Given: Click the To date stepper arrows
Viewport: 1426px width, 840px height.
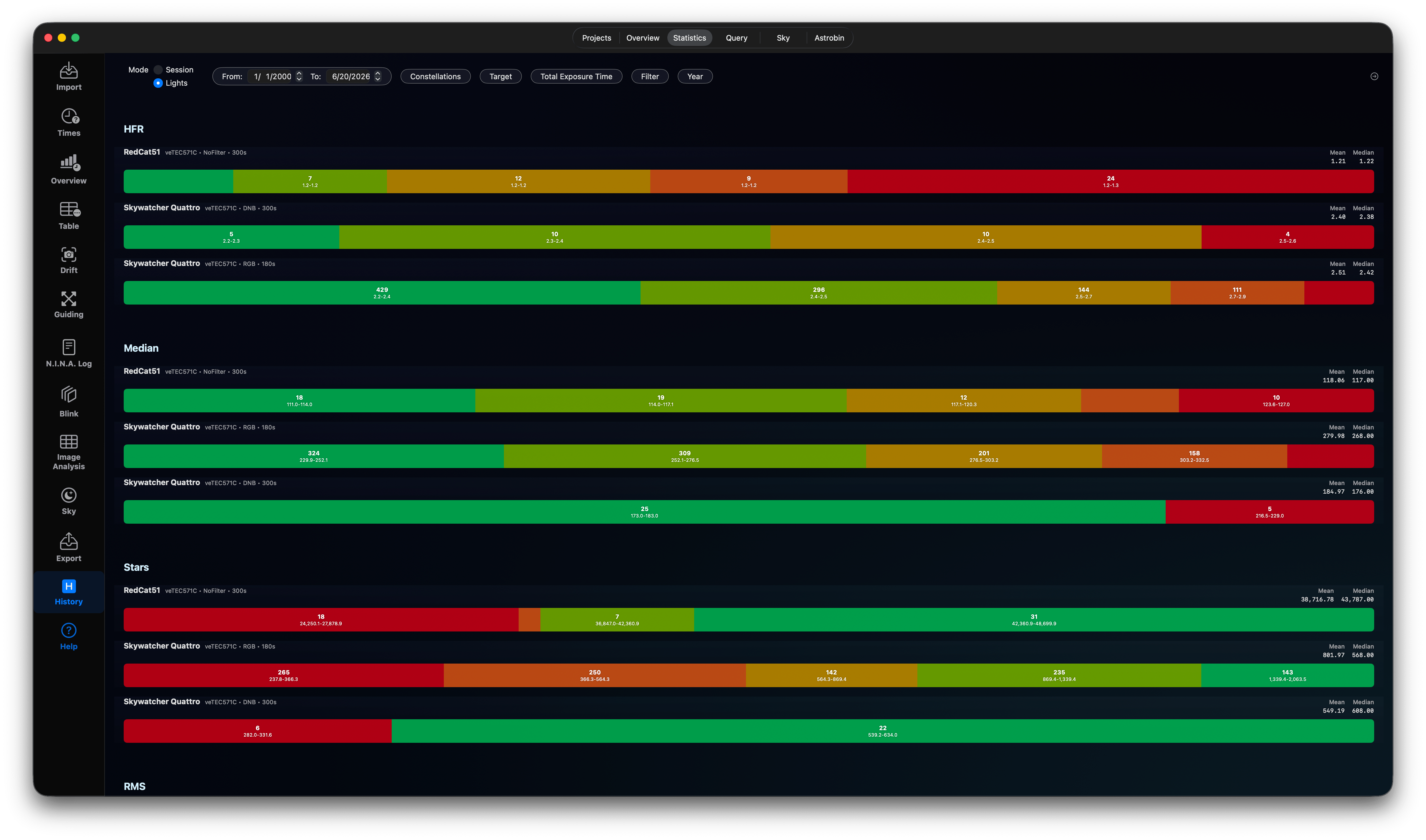Looking at the screenshot, I should (x=378, y=76).
